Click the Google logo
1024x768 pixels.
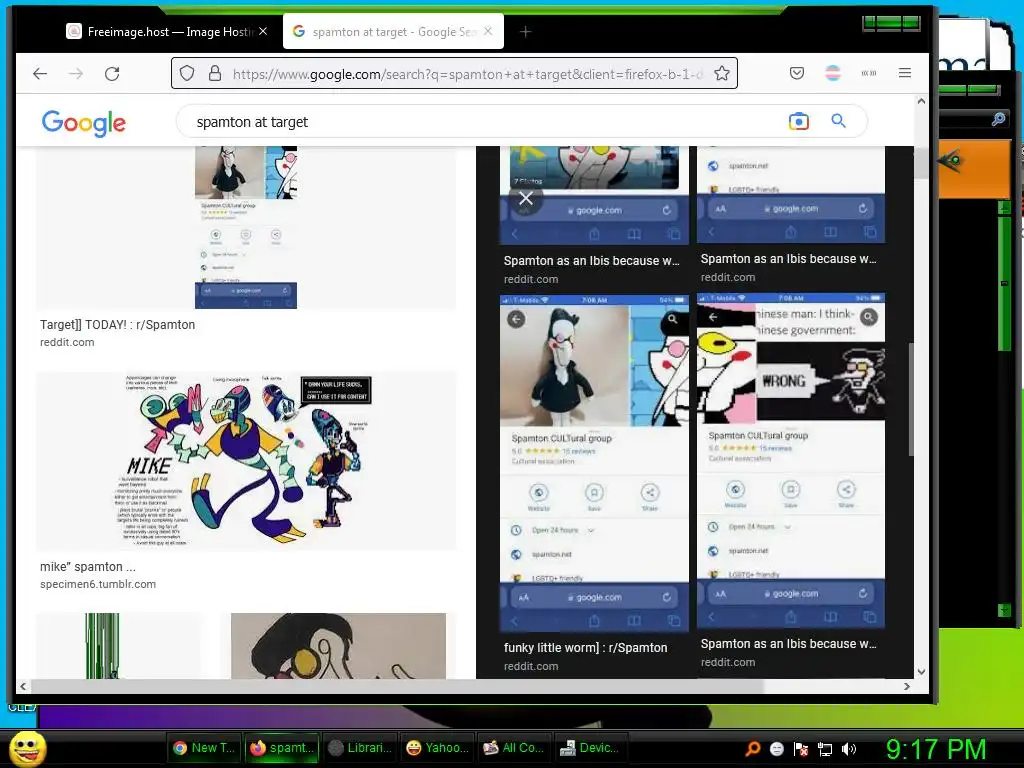[x=84, y=122]
